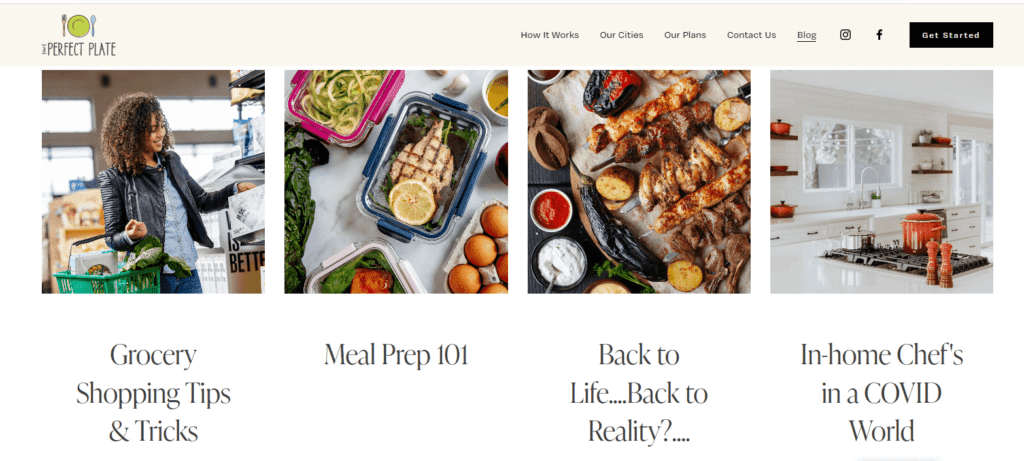This screenshot has width=1024, height=461.
Task: Open Our Plans in navigation
Action: click(685, 35)
